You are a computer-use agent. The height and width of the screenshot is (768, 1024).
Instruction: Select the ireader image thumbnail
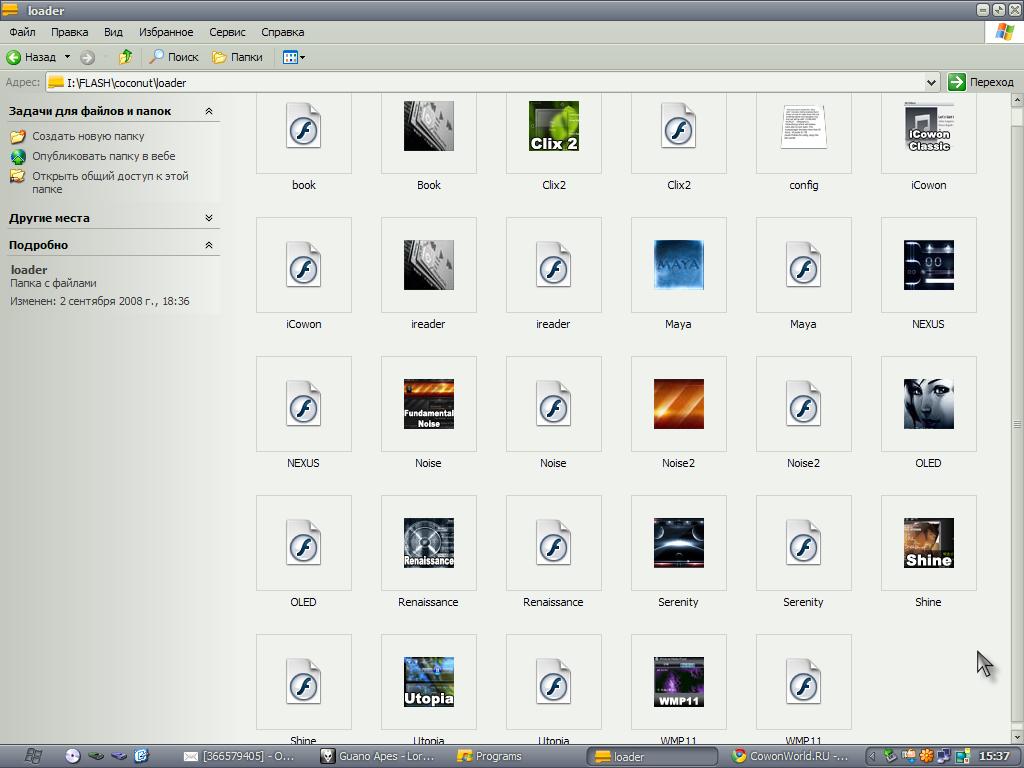click(428, 264)
